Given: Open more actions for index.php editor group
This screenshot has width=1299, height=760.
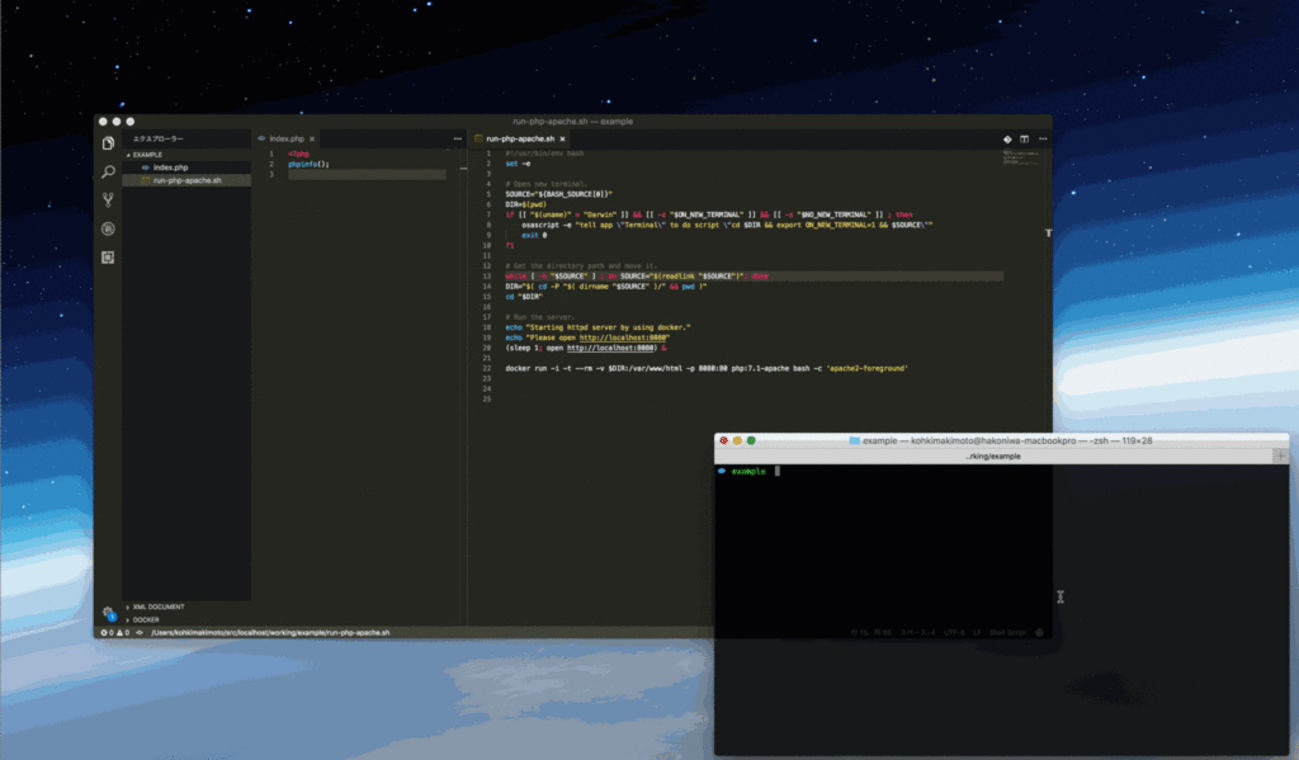Looking at the screenshot, I should point(457,139).
